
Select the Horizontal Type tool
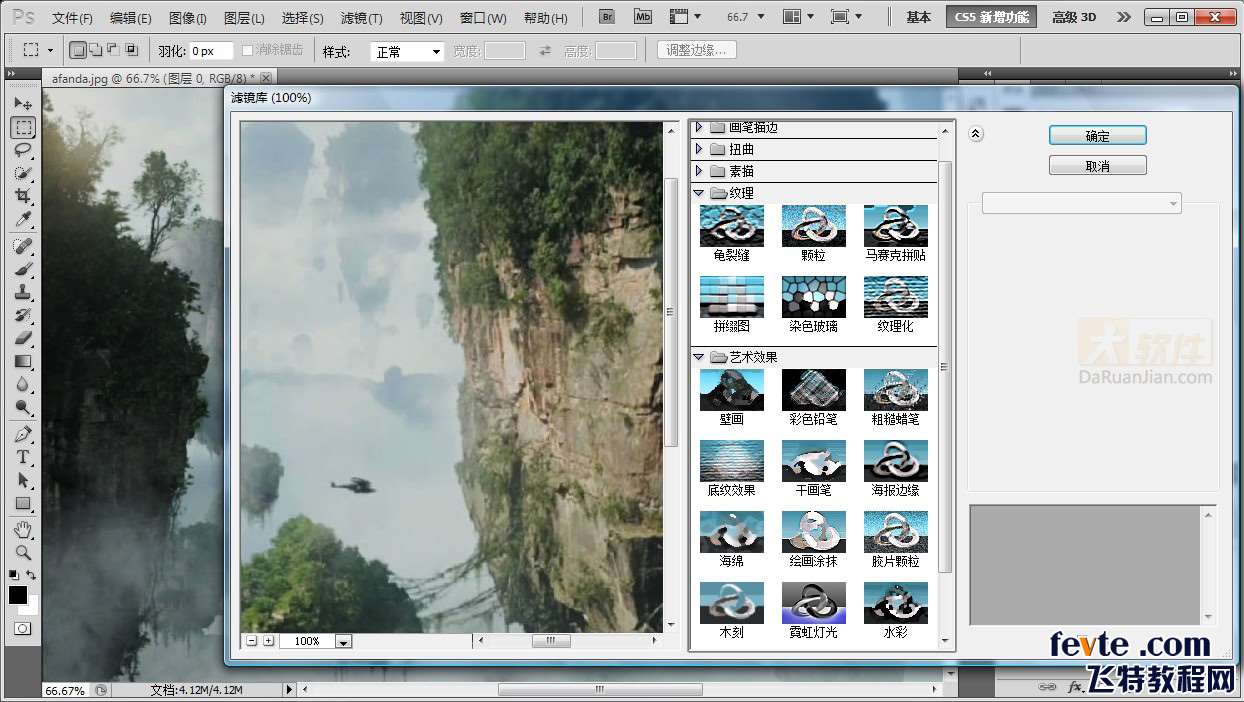pyautogui.click(x=23, y=457)
